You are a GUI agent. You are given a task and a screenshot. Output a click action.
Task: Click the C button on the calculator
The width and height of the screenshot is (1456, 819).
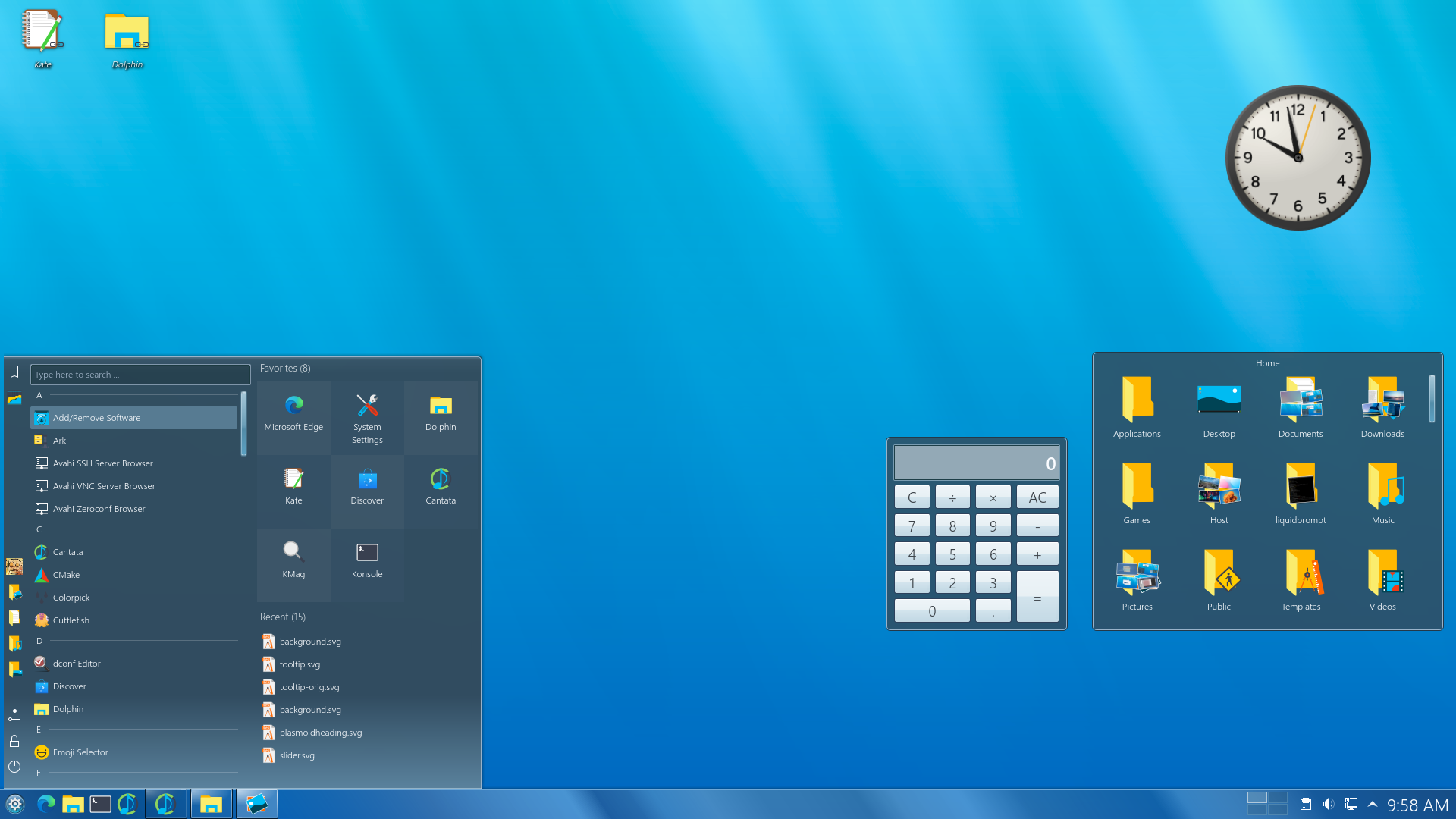point(912,497)
